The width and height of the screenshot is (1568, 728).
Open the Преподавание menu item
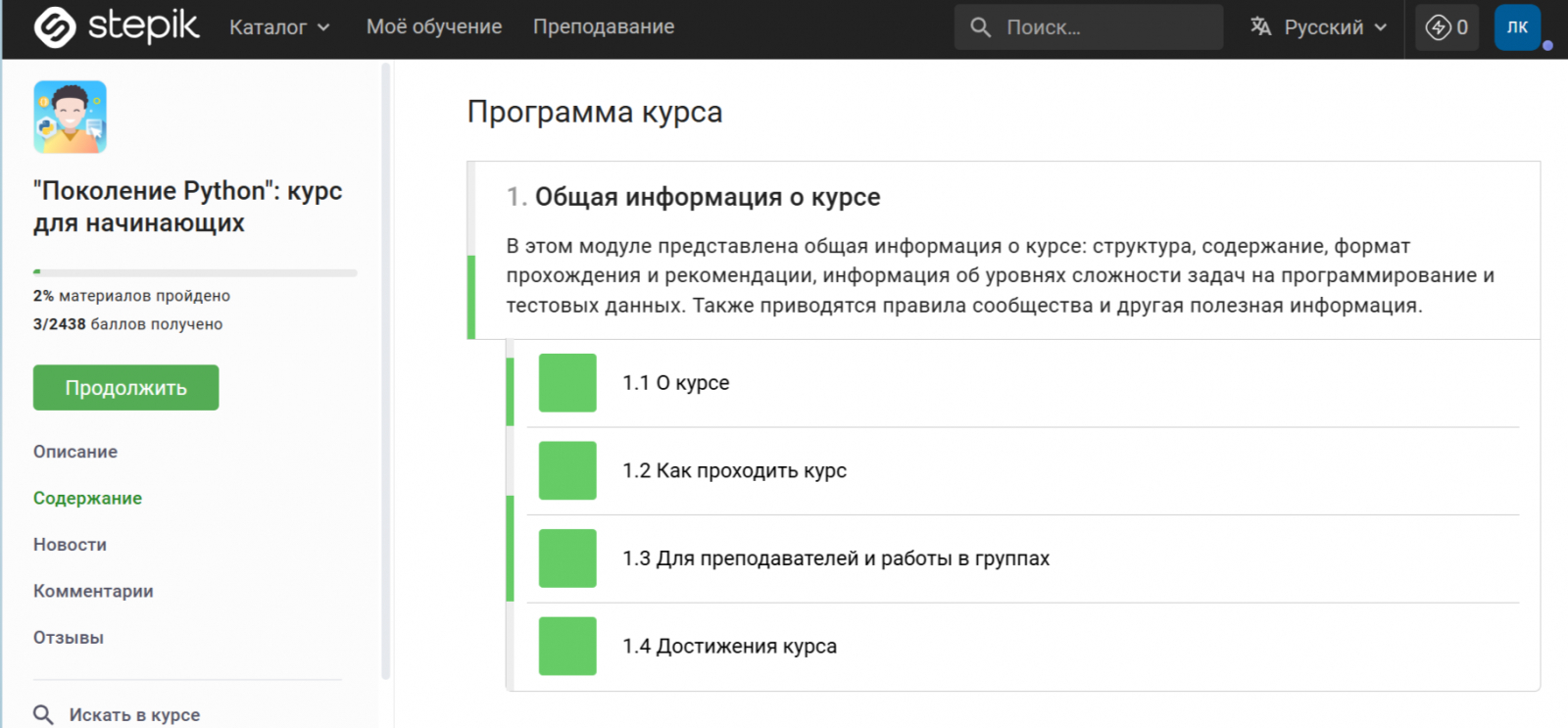[604, 27]
